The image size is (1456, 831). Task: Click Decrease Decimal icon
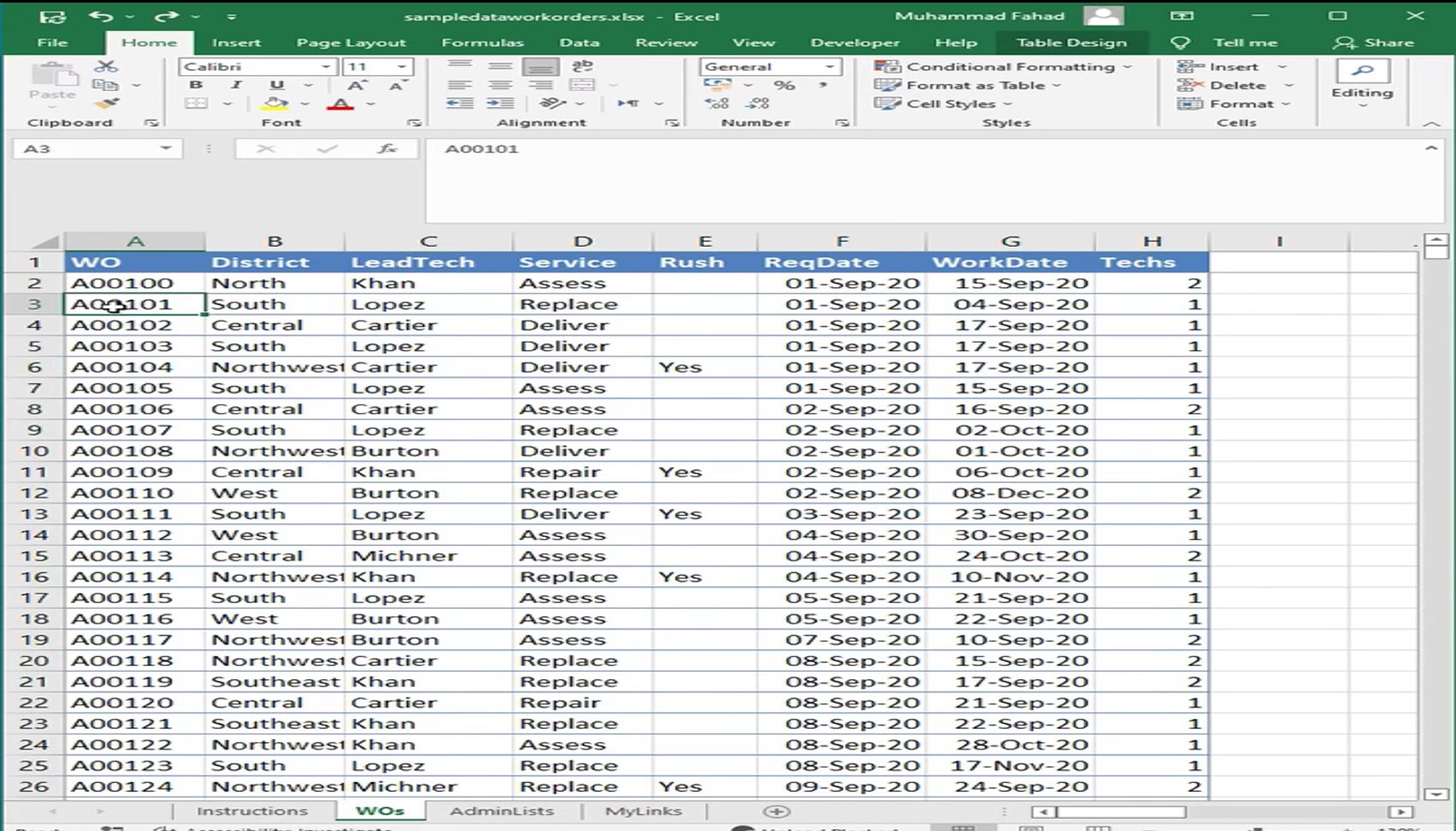click(x=757, y=104)
